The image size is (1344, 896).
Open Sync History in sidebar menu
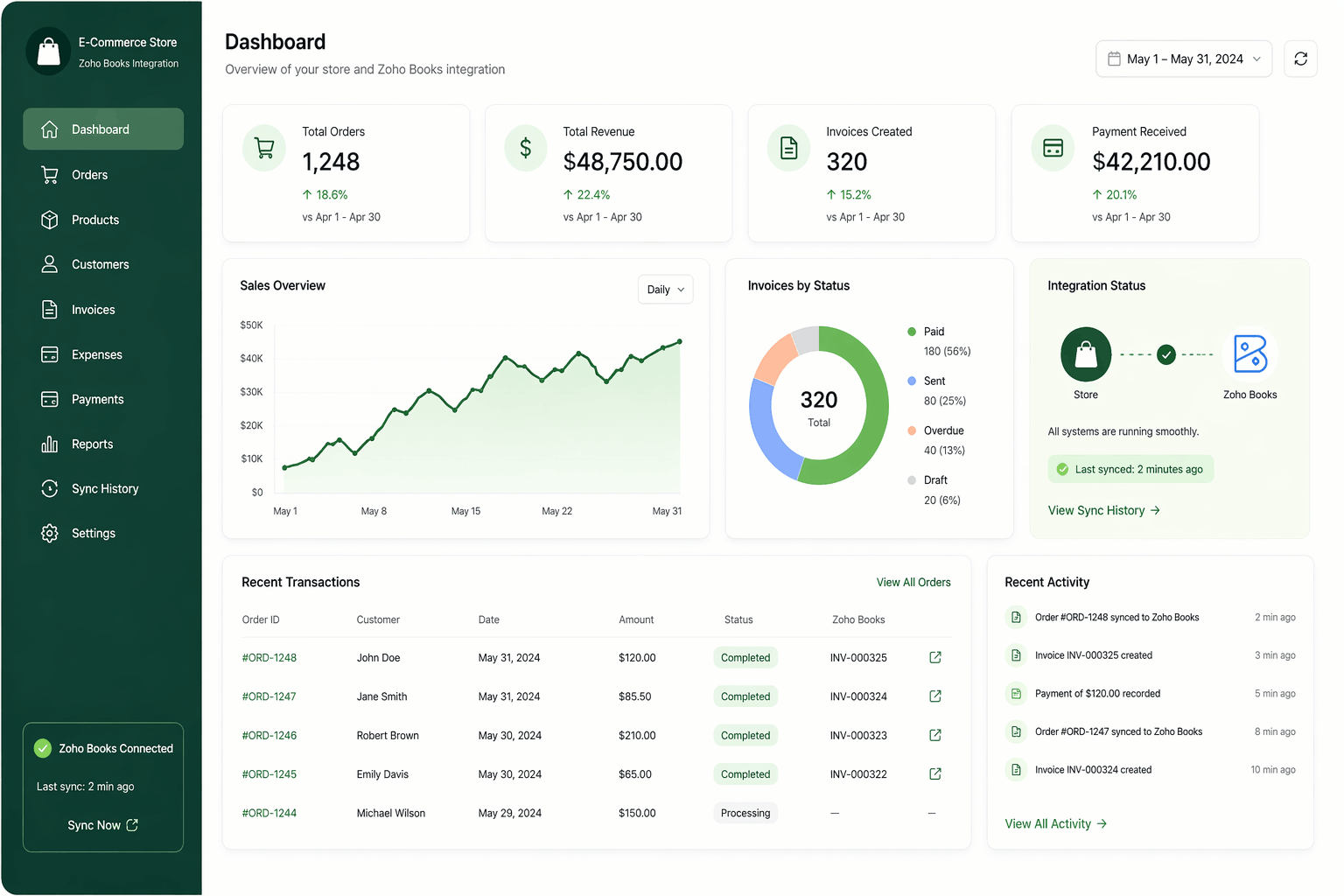103,489
